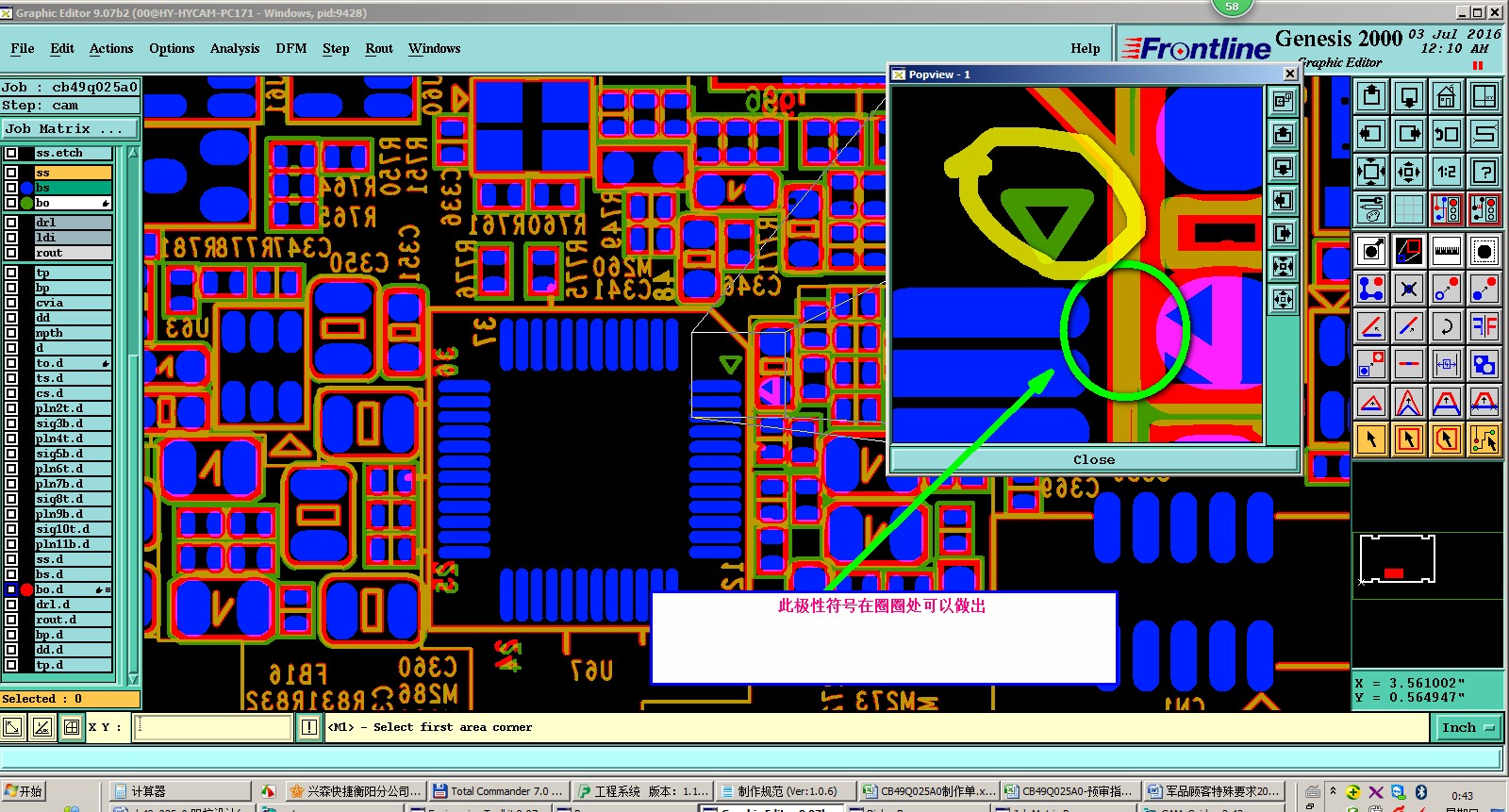Open the Inch units dropdown
Image resolution: width=1509 pixels, height=812 pixels.
pos(1468,727)
